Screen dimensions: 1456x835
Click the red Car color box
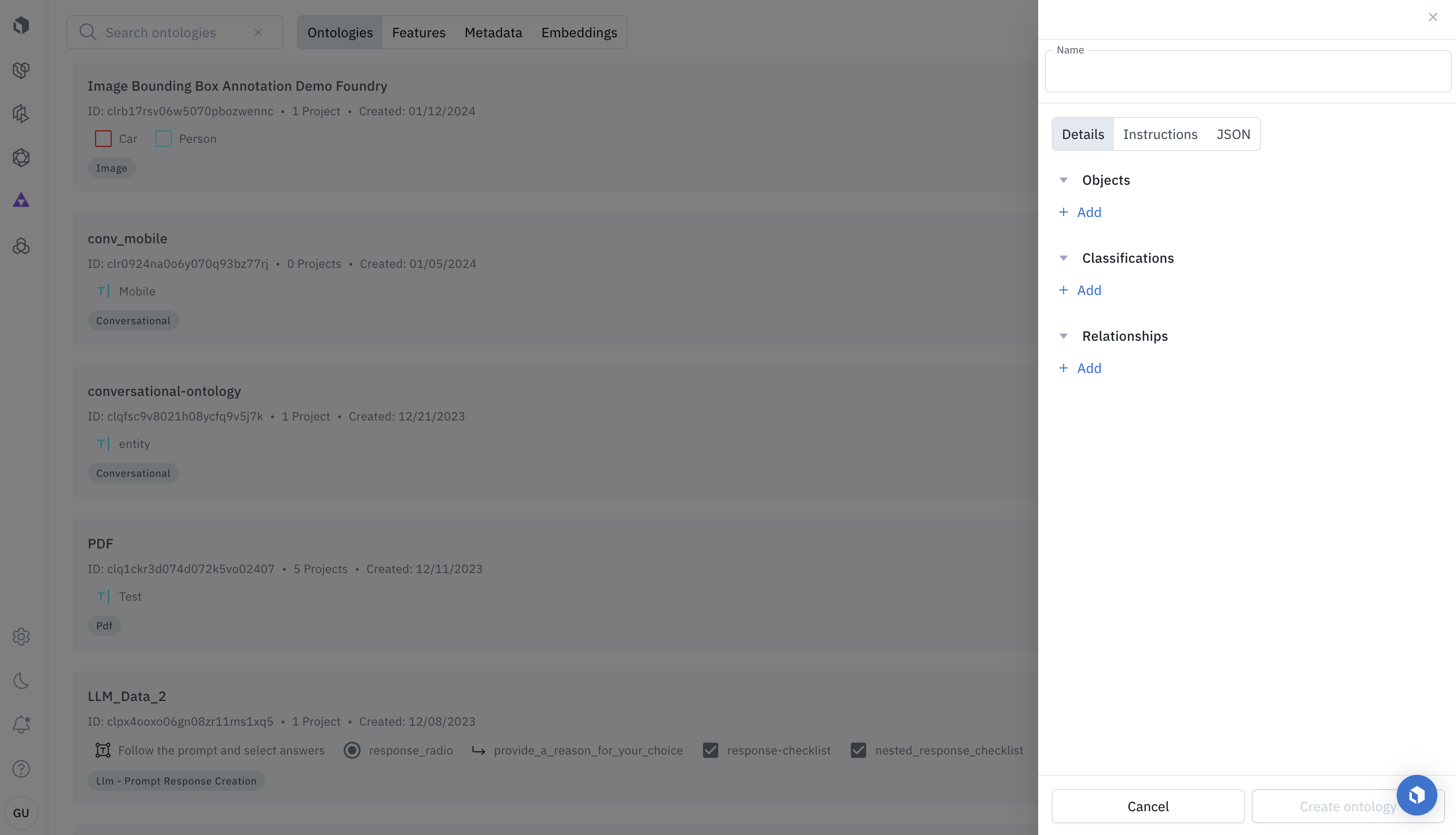pos(103,139)
